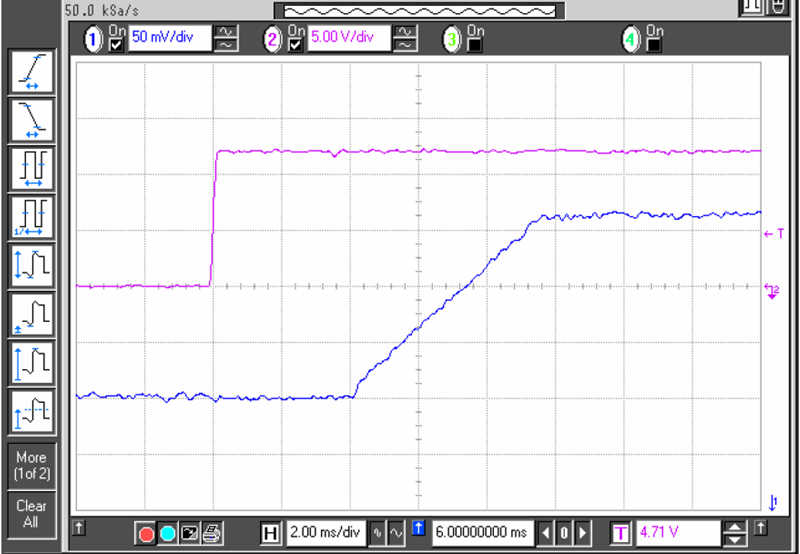Enable channel 3 On checkbox
The image size is (800, 554).
pyautogui.click(x=475, y=45)
